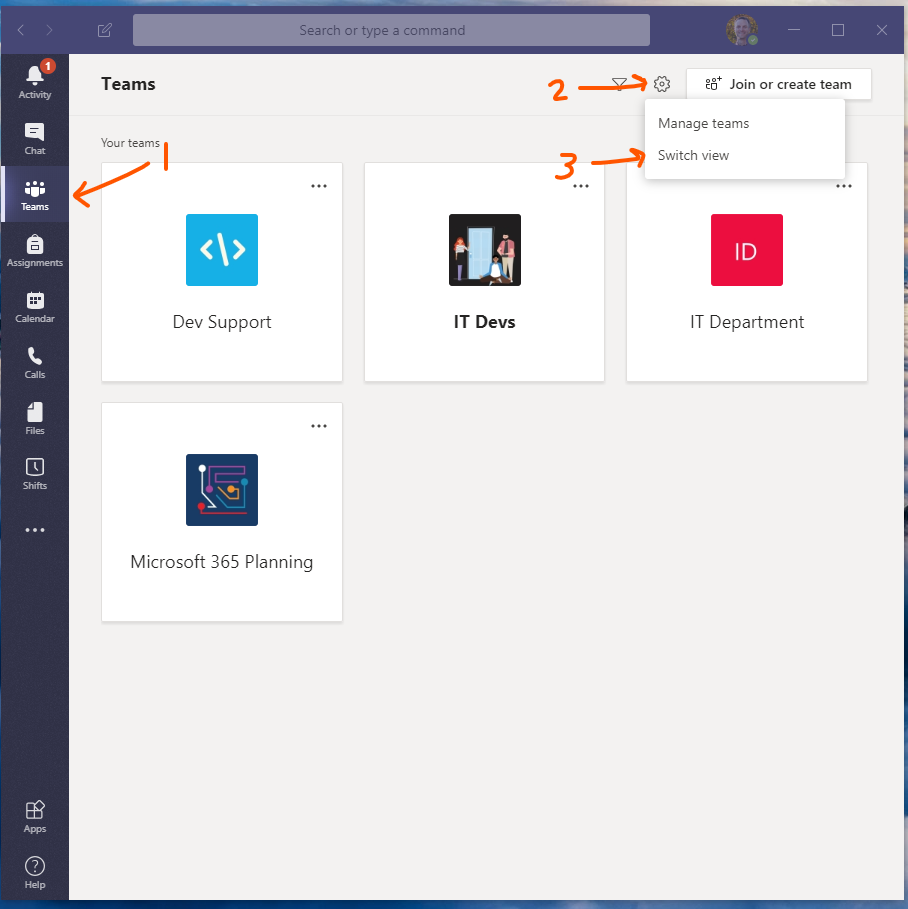The width and height of the screenshot is (908, 909).
Task: Click the IT Devs team name
Action: point(484,322)
